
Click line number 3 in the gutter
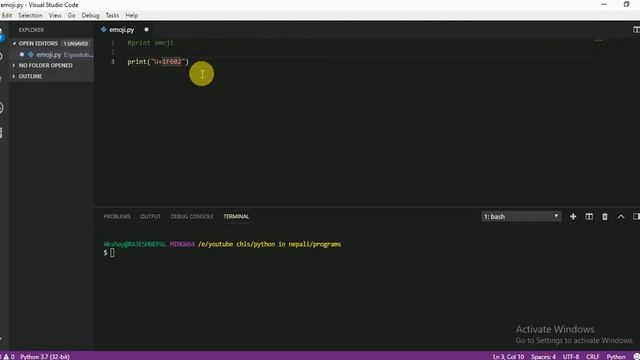click(x=113, y=62)
